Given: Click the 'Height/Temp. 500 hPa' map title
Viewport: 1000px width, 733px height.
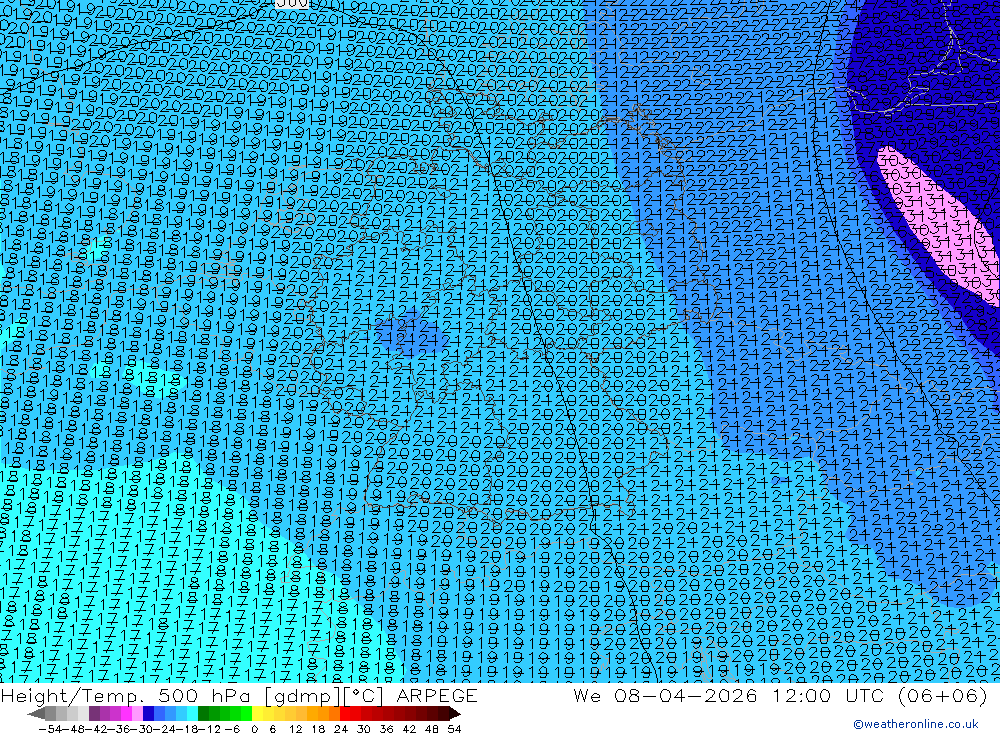Looking at the screenshot, I should [128, 695].
